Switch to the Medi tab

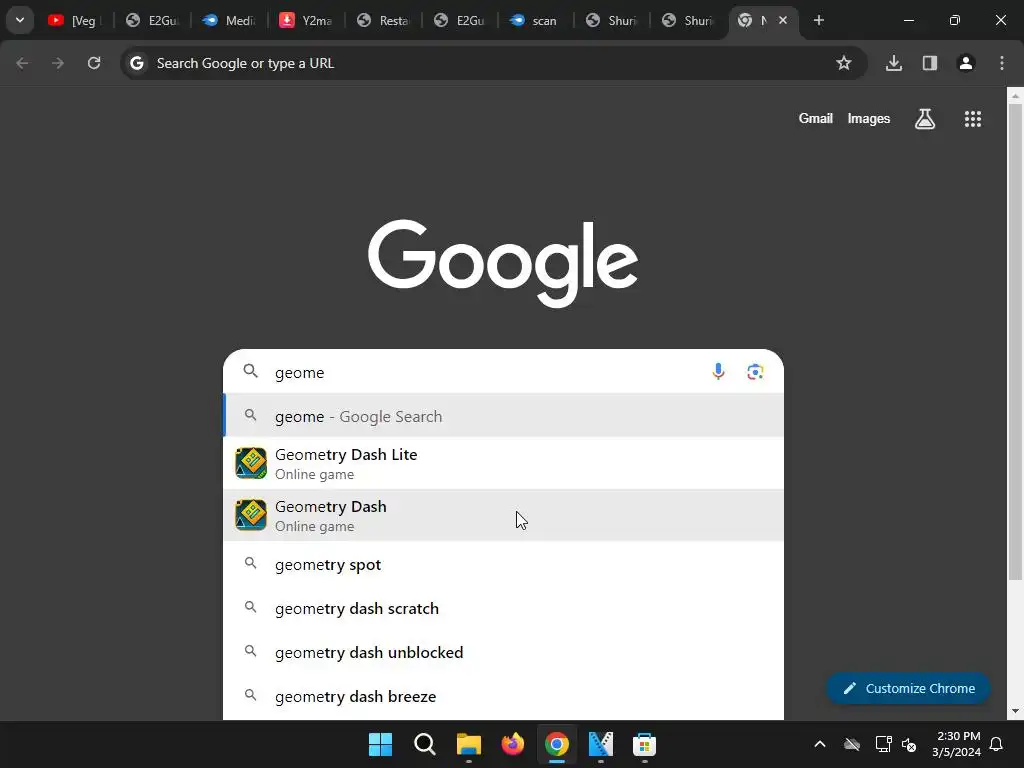[229, 20]
